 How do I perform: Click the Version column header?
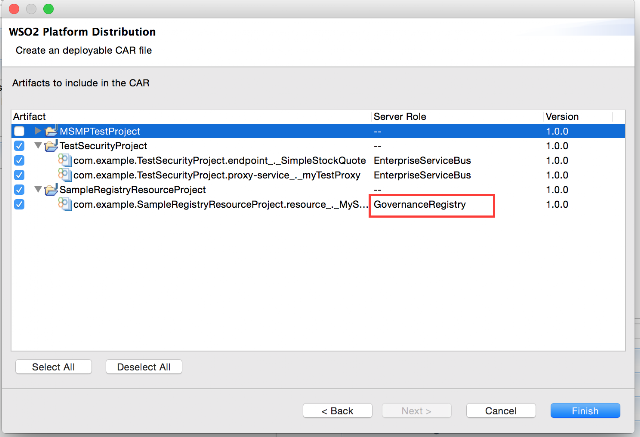pyautogui.click(x=578, y=117)
